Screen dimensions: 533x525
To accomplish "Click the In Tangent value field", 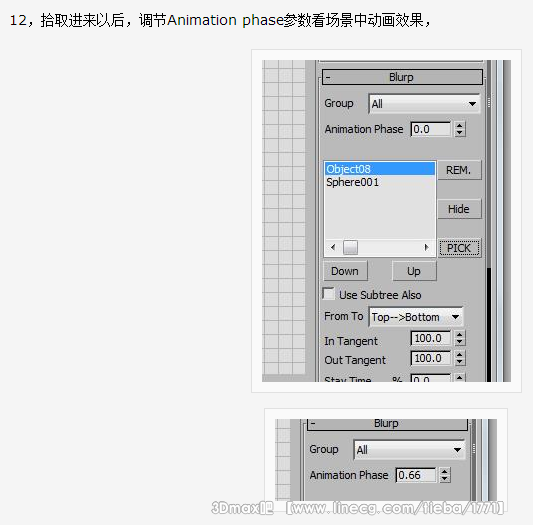I will 430,338.
